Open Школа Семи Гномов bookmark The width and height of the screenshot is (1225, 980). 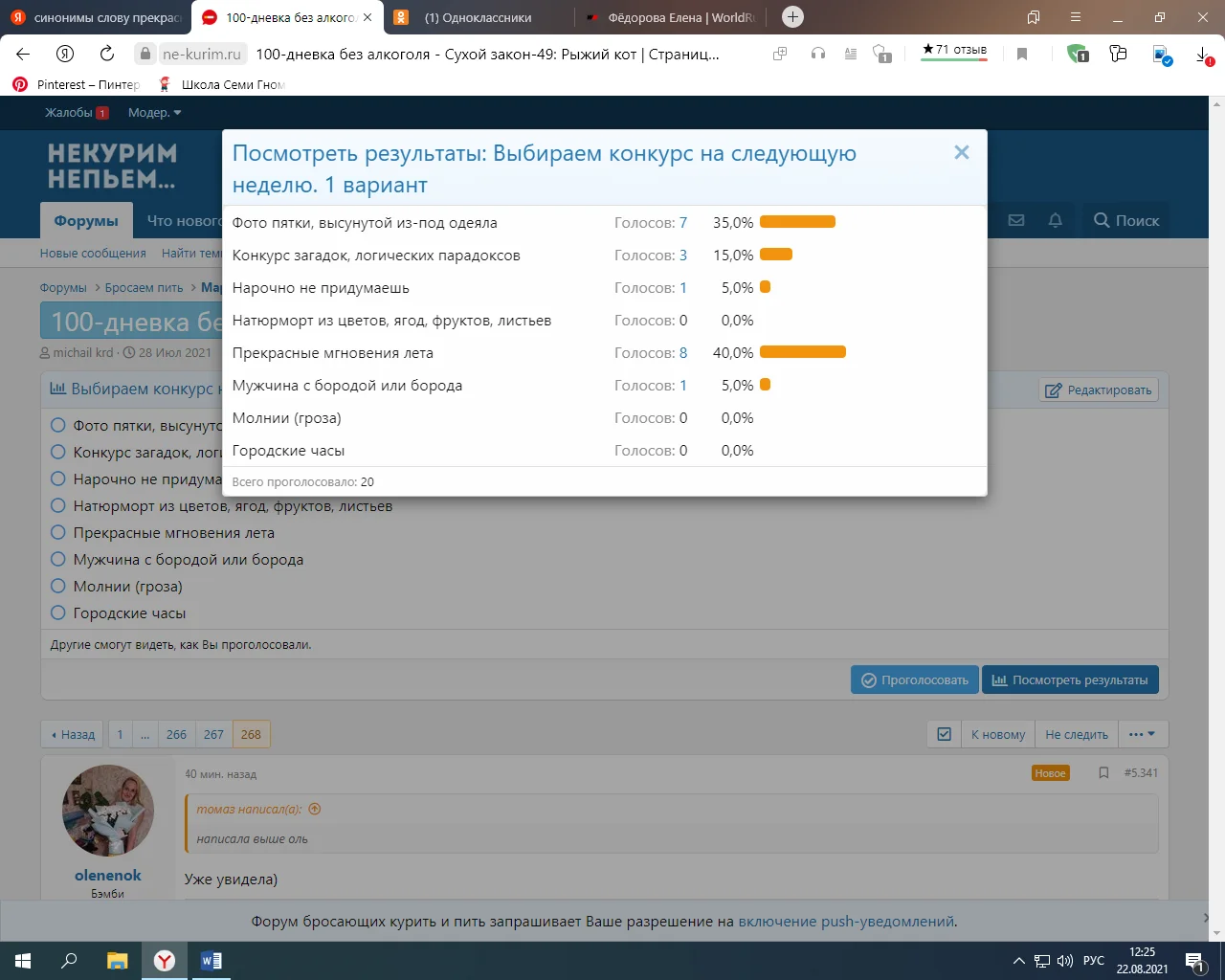(221, 84)
